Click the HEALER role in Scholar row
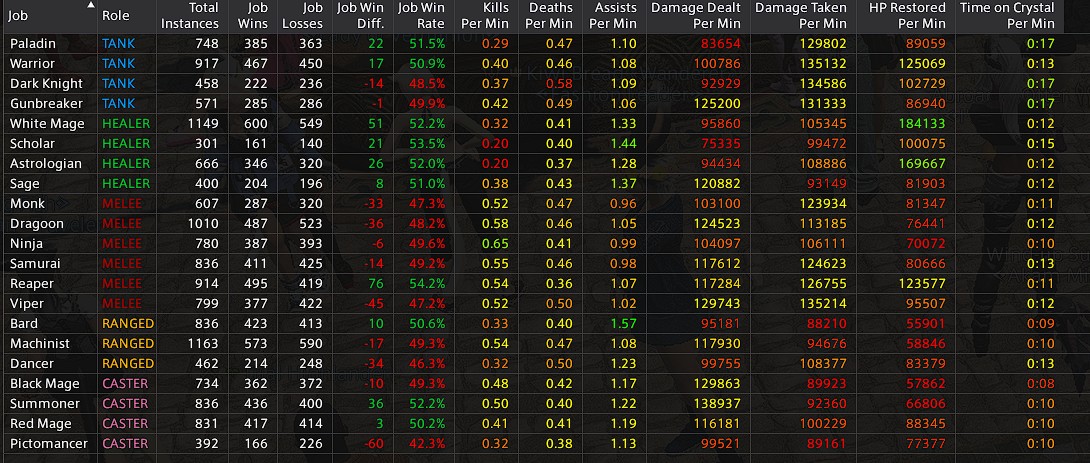Screen dimensions: 1090x463 tap(126, 143)
